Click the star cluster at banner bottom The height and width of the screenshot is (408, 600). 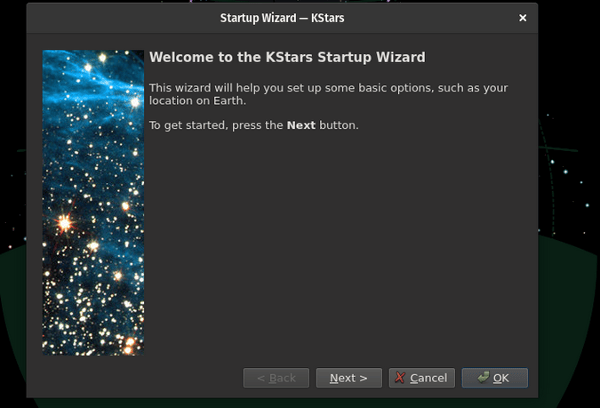[128, 345]
